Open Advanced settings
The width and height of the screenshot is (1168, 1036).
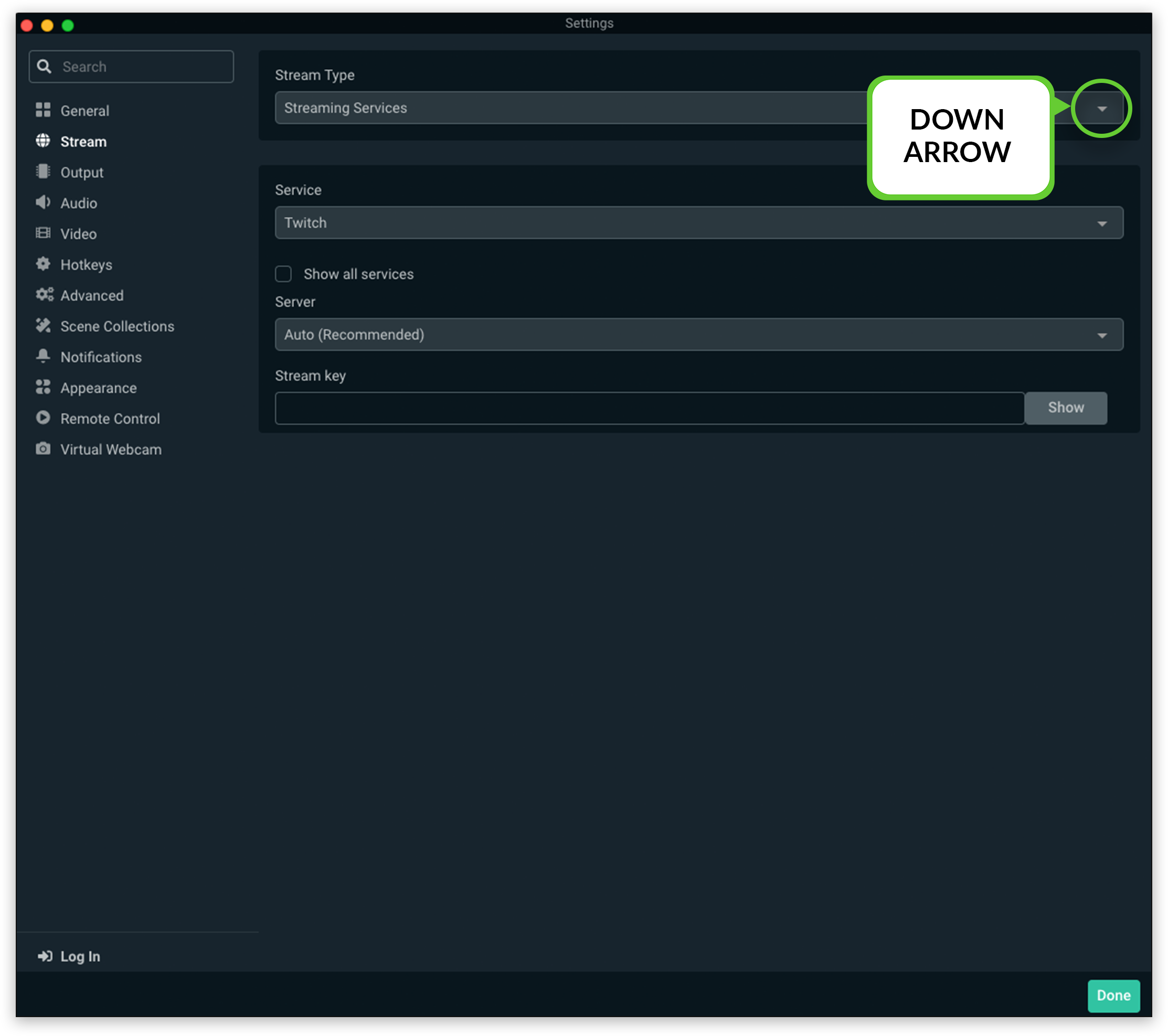92,296
